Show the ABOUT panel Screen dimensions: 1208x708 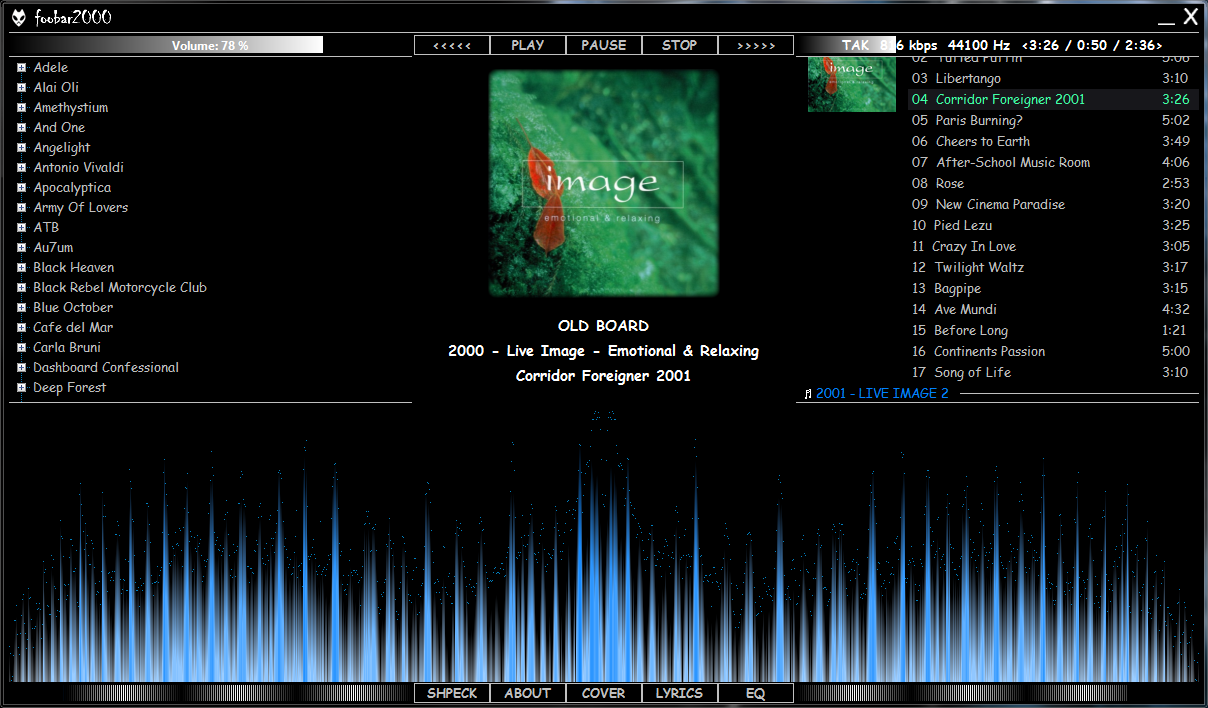click(x=528, y=693)
